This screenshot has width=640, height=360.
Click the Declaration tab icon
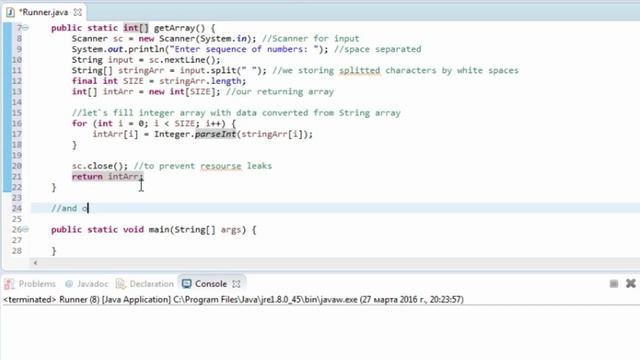[120, 284]
